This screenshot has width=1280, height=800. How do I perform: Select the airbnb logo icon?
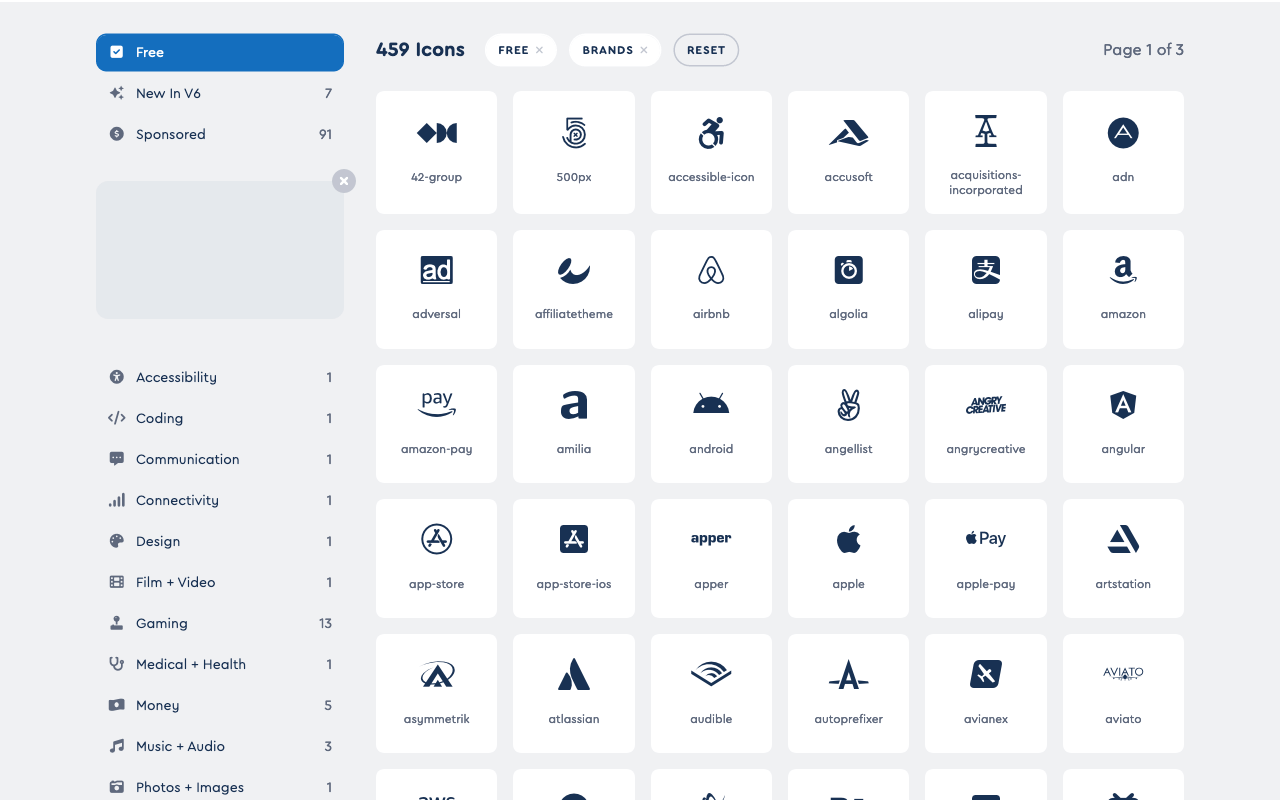pos(711,289)
